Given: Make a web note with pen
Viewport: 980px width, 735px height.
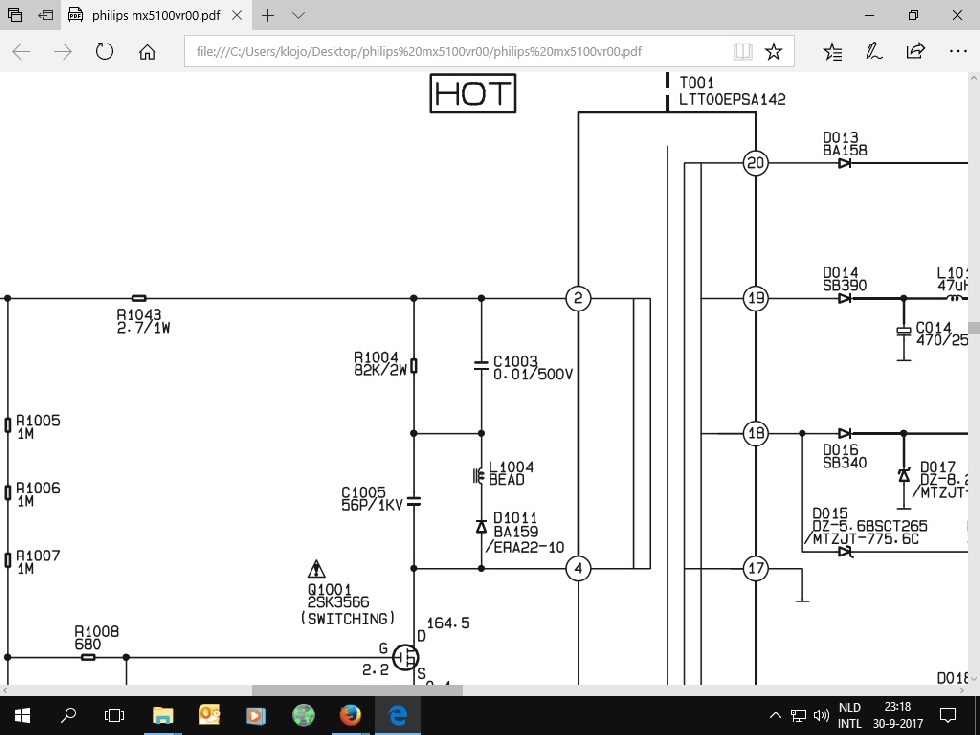Looking at the screenshot, I should tap(874, 51).
